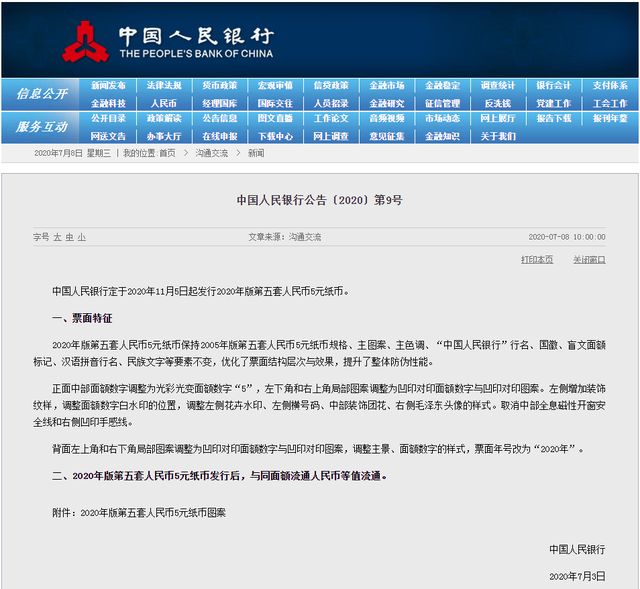
Task: Open the 网上调查 service link
Action: [331, 136]
